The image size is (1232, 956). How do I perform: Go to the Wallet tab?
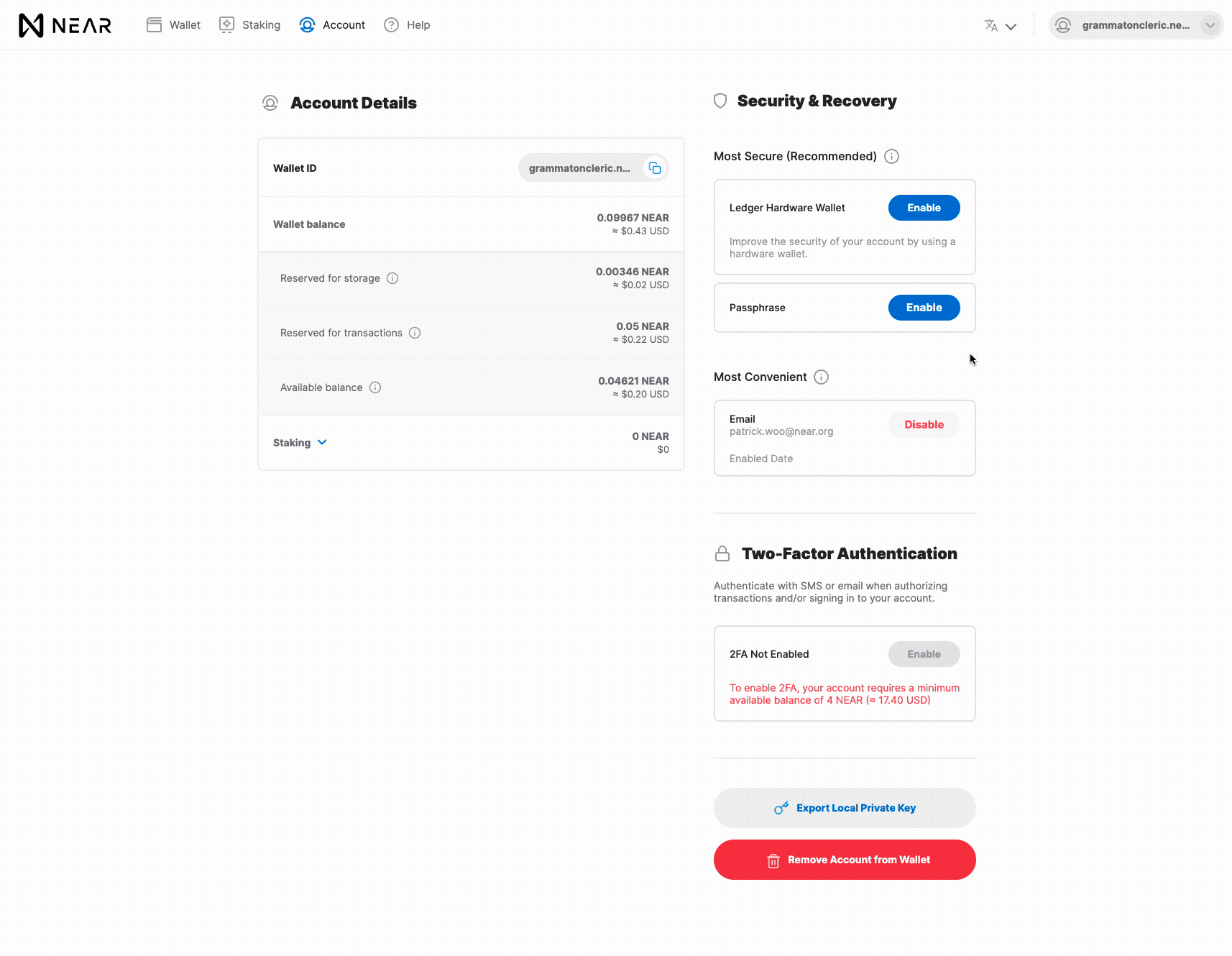tap(173, 25)
